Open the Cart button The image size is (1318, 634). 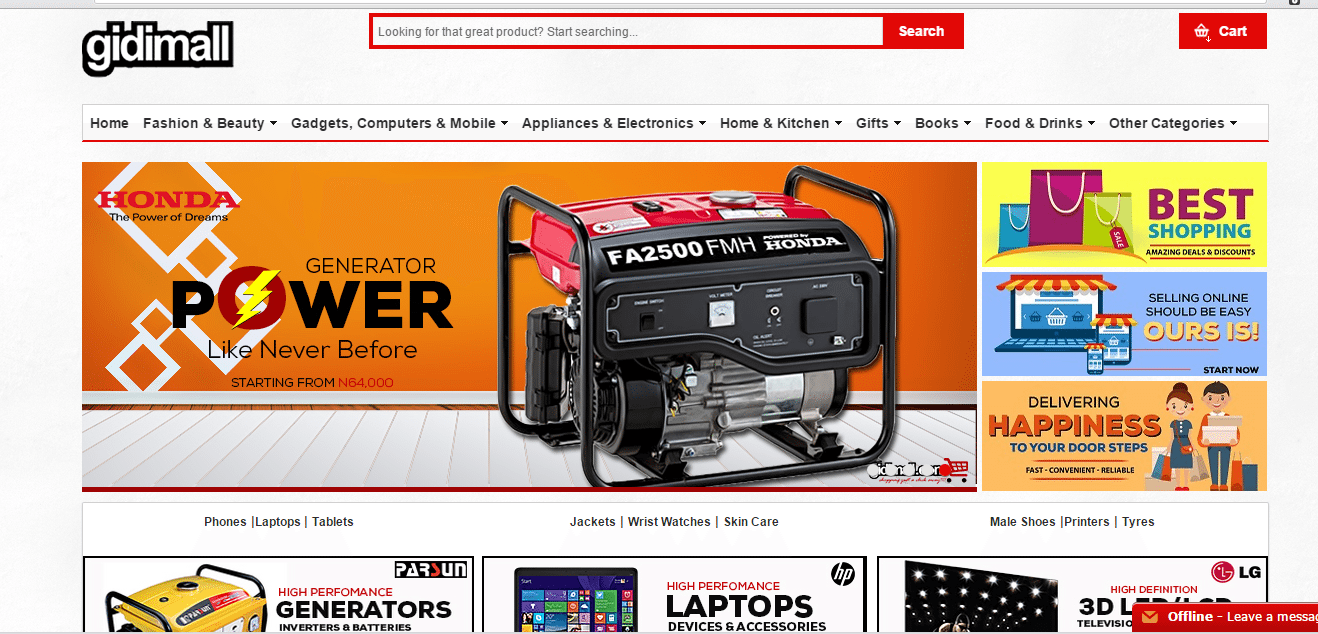[x=1223, y=31]
